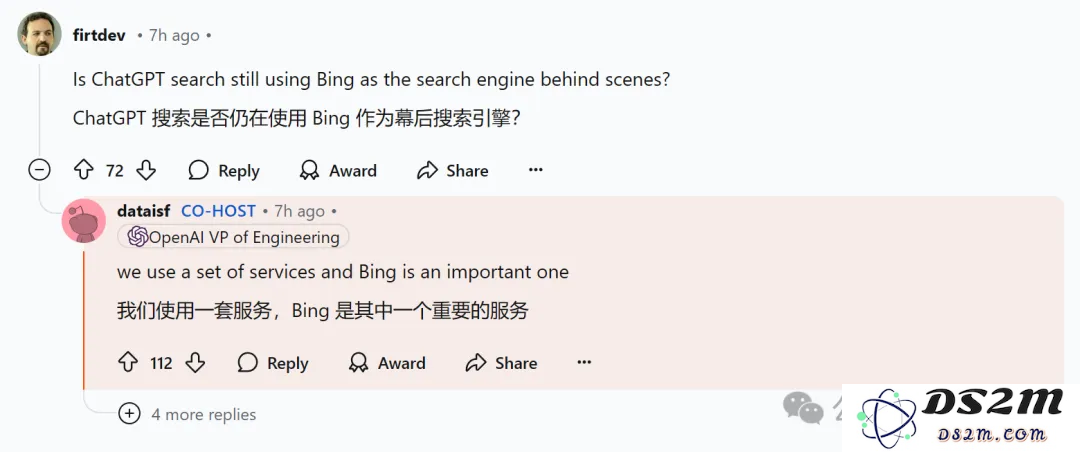
Task: Open dataisf's pink Reddit avatar
Action: pos(84,221)
